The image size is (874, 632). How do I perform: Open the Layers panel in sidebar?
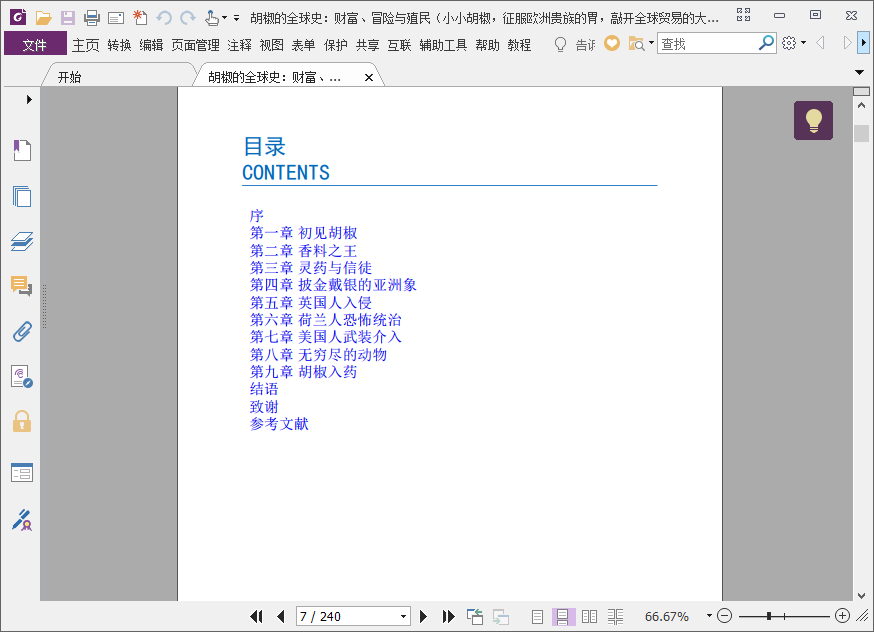click(x=22, y=241)
